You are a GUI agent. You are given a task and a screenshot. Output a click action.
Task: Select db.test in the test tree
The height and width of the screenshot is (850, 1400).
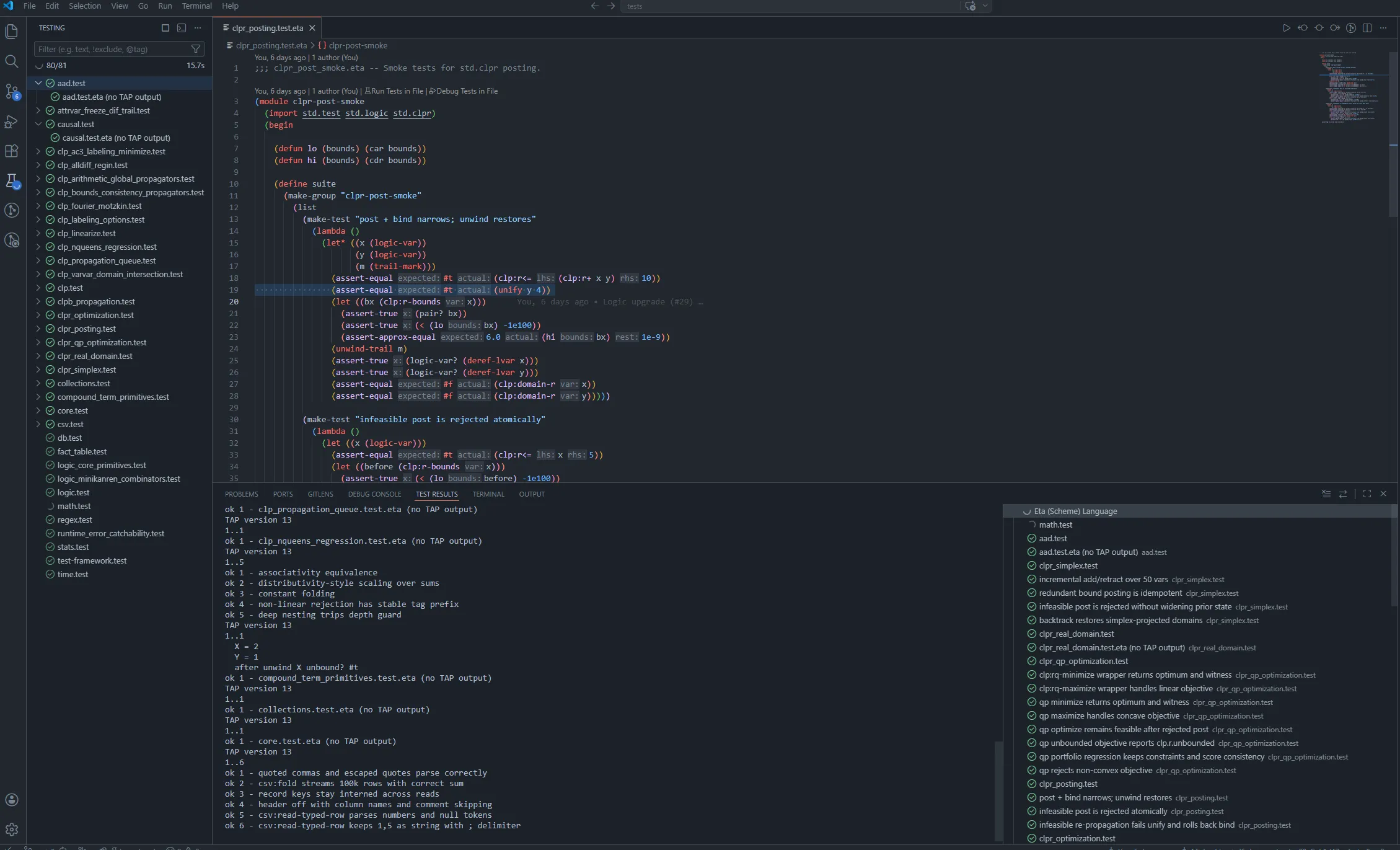coord(69,438)
